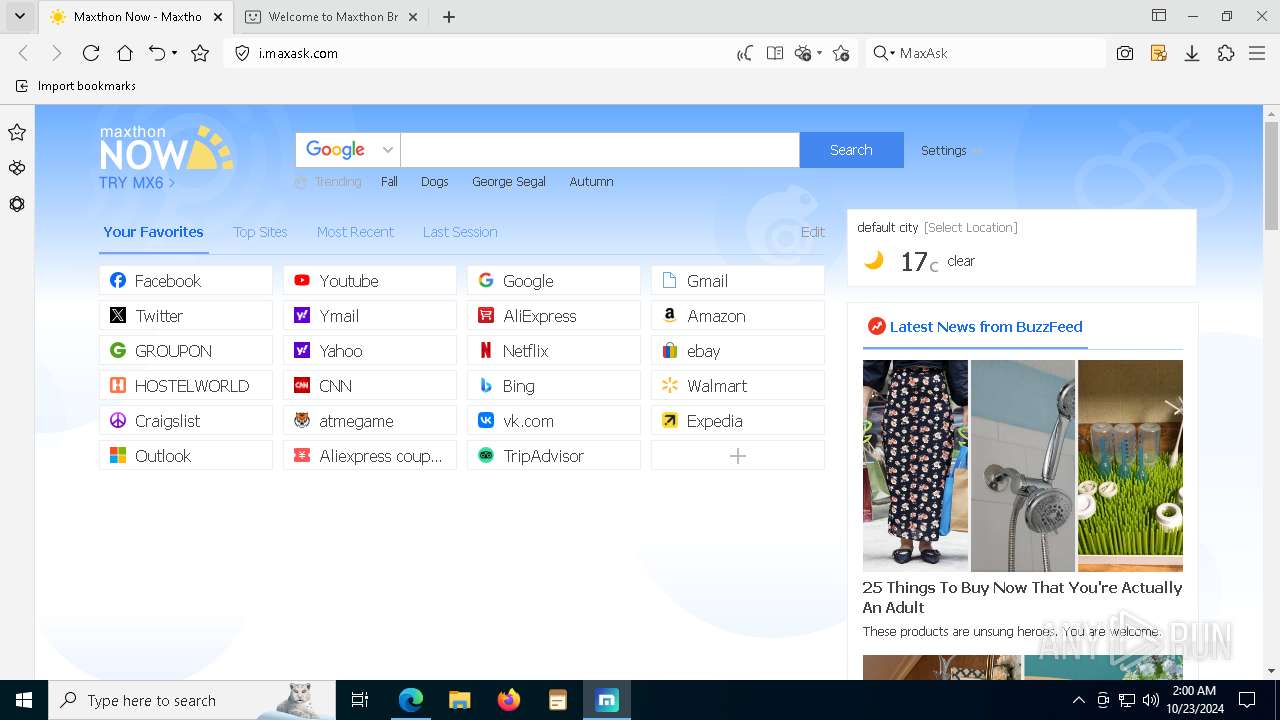Click the undo closed tab arrow
This screenshot has width=1280, height=720.
[x=157, y=53]
